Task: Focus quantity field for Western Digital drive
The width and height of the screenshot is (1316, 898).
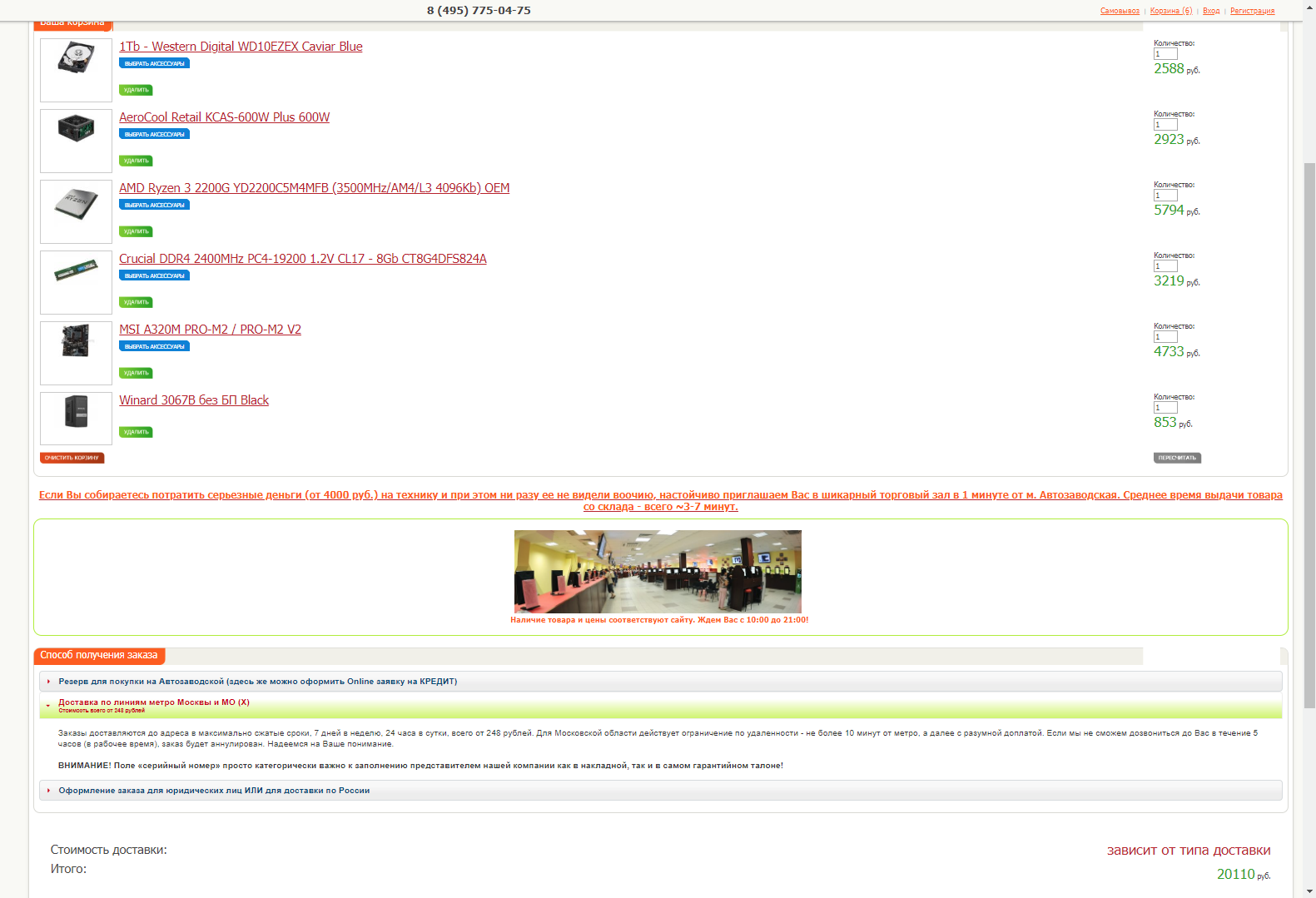Action: 1165,54
